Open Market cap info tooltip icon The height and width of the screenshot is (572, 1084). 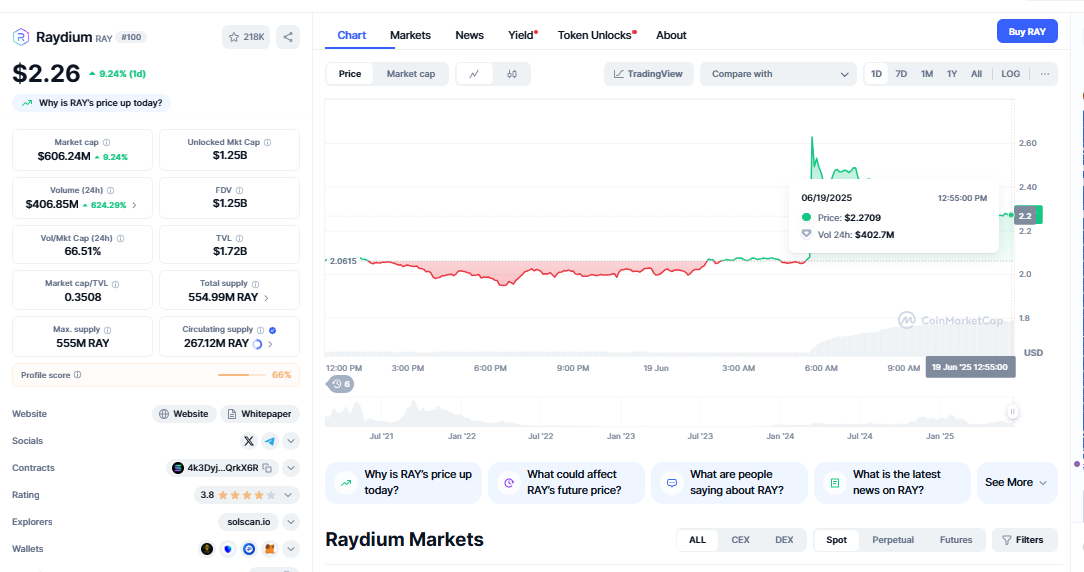tap(106, 142)
